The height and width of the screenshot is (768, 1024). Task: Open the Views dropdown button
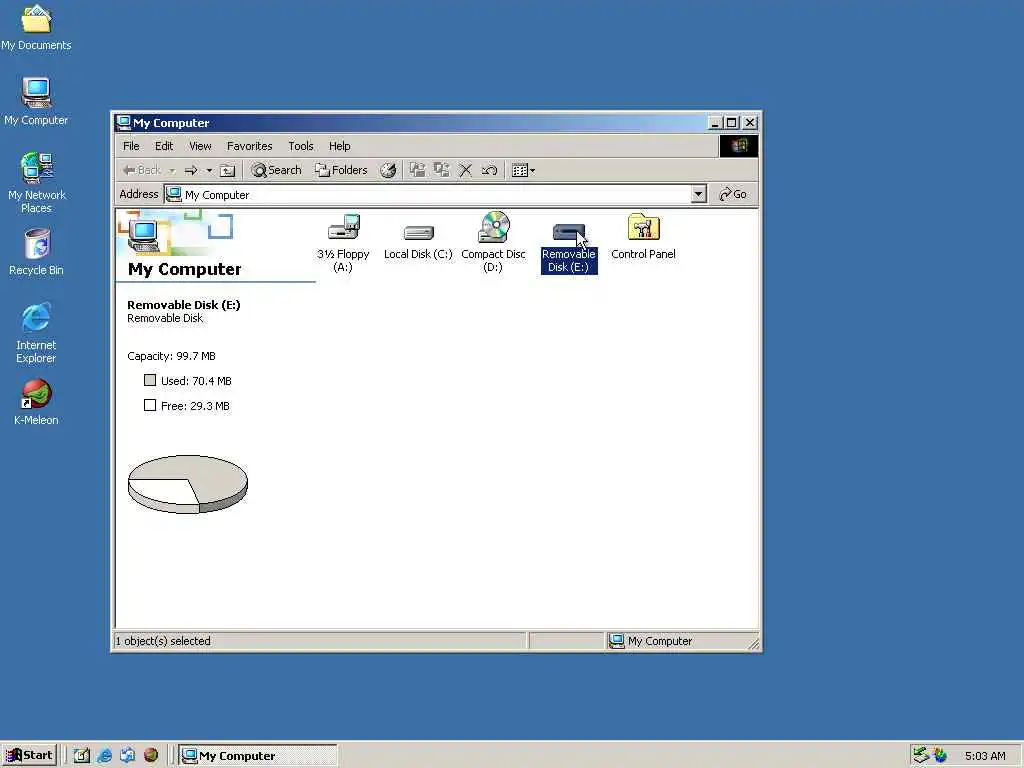(524, 170)
